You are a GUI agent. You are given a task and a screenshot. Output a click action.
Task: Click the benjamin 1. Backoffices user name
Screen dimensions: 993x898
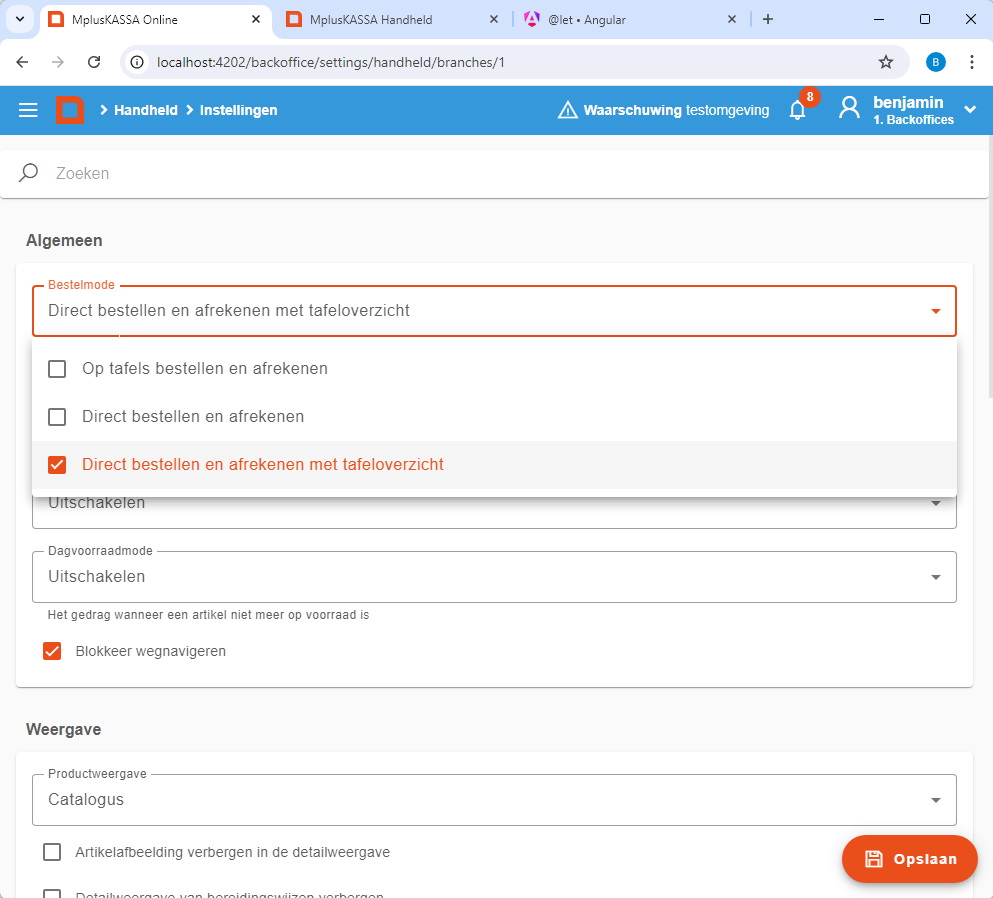[x=913, y=110]
